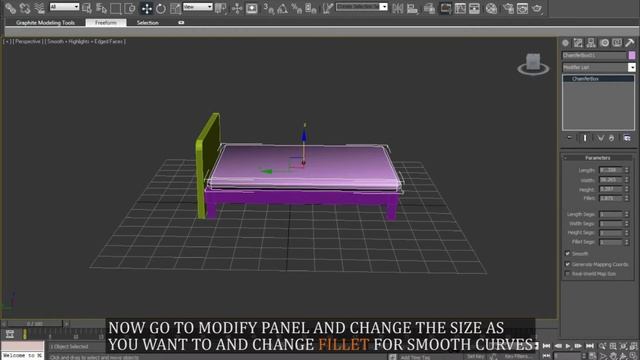Click the Pin Stack button
Screen dimensions: 640x360
[570, 138]
